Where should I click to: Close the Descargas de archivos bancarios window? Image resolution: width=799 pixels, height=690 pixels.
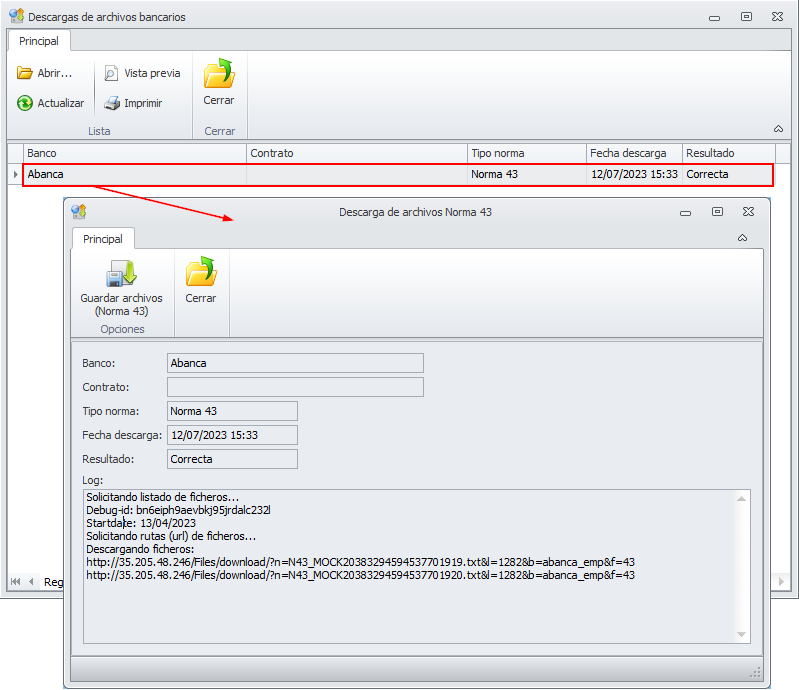pos(778,16)
